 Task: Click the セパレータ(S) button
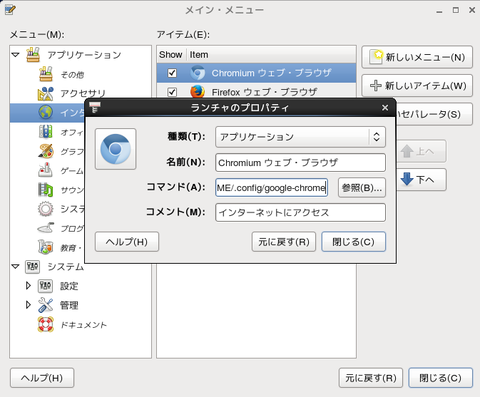point(434,114)
